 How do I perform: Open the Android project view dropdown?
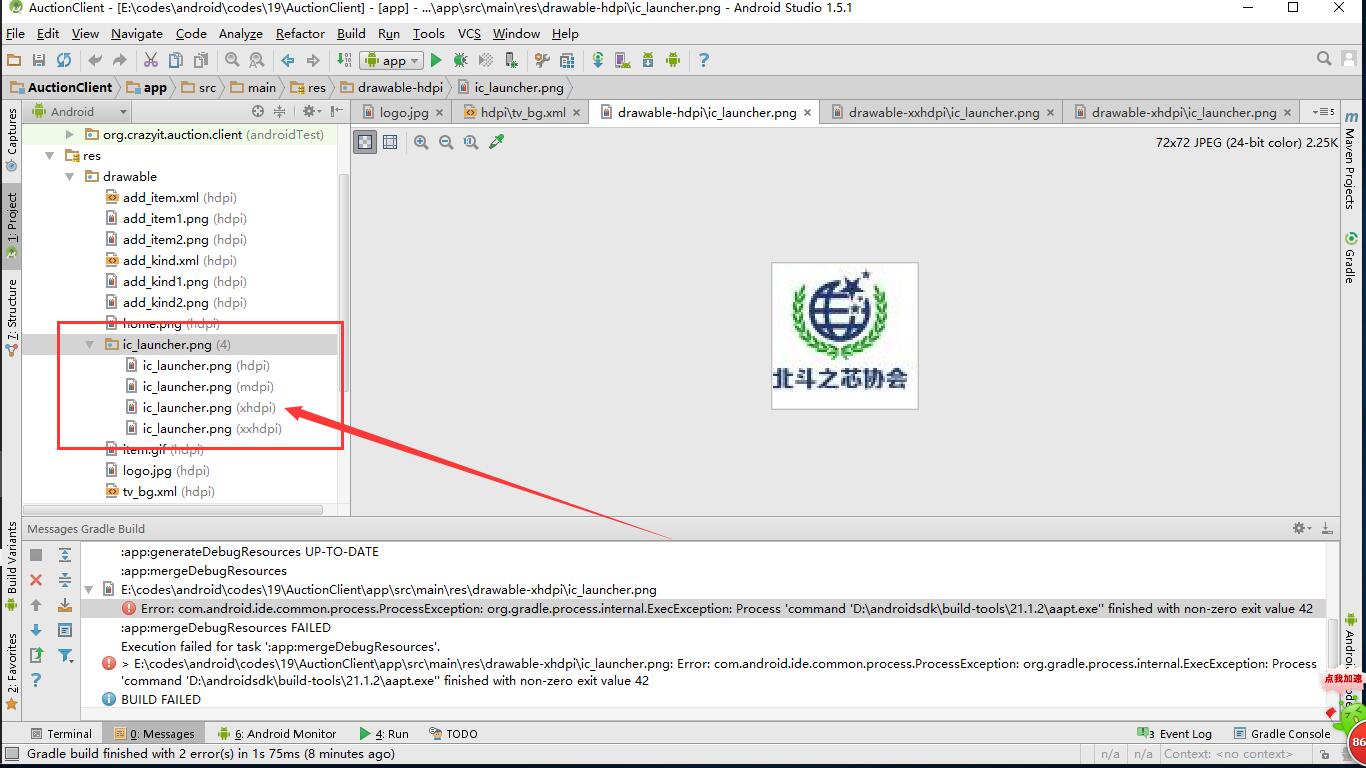[x=80, y=112]
